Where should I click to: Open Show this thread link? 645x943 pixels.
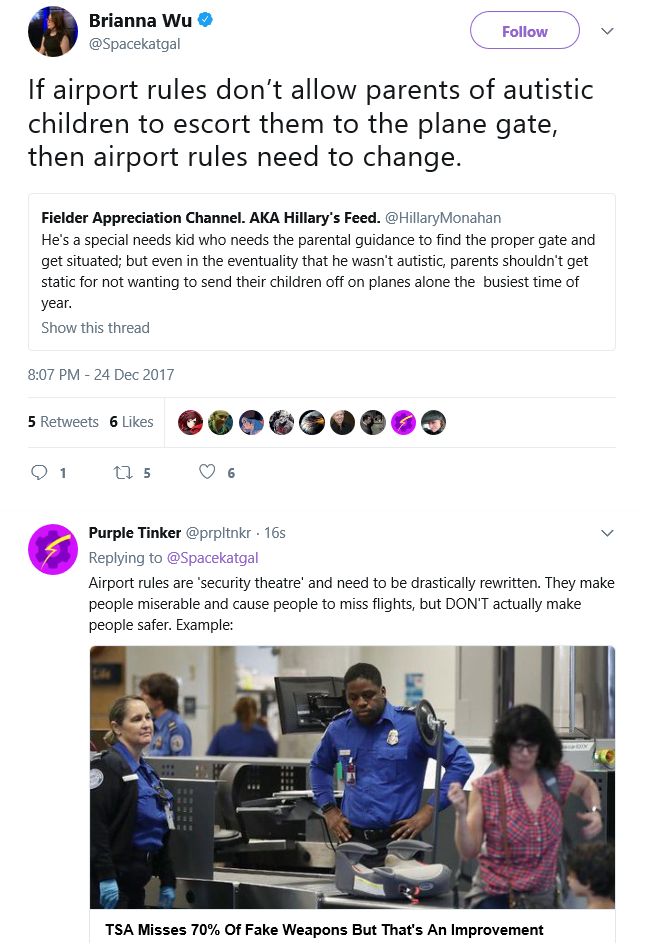pos(95,328)
